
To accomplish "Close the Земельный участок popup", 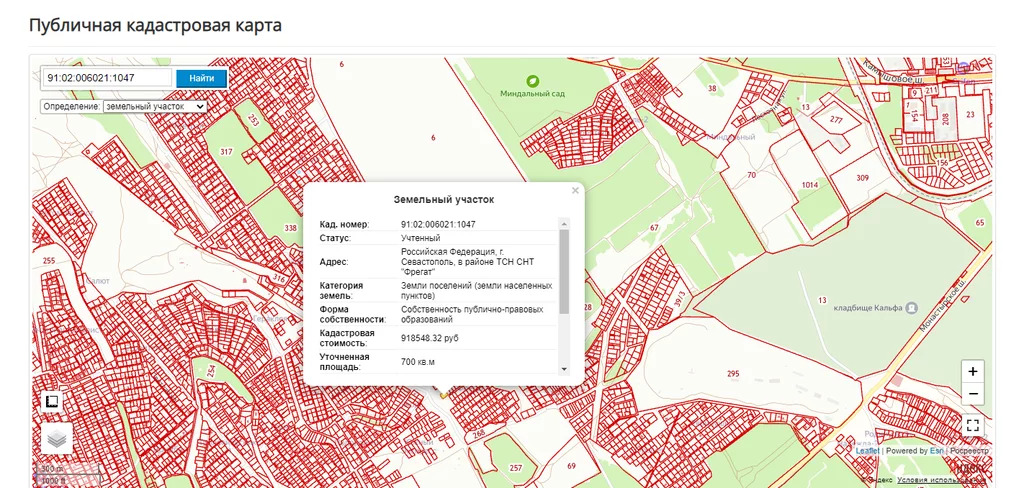I will point(575,190).
